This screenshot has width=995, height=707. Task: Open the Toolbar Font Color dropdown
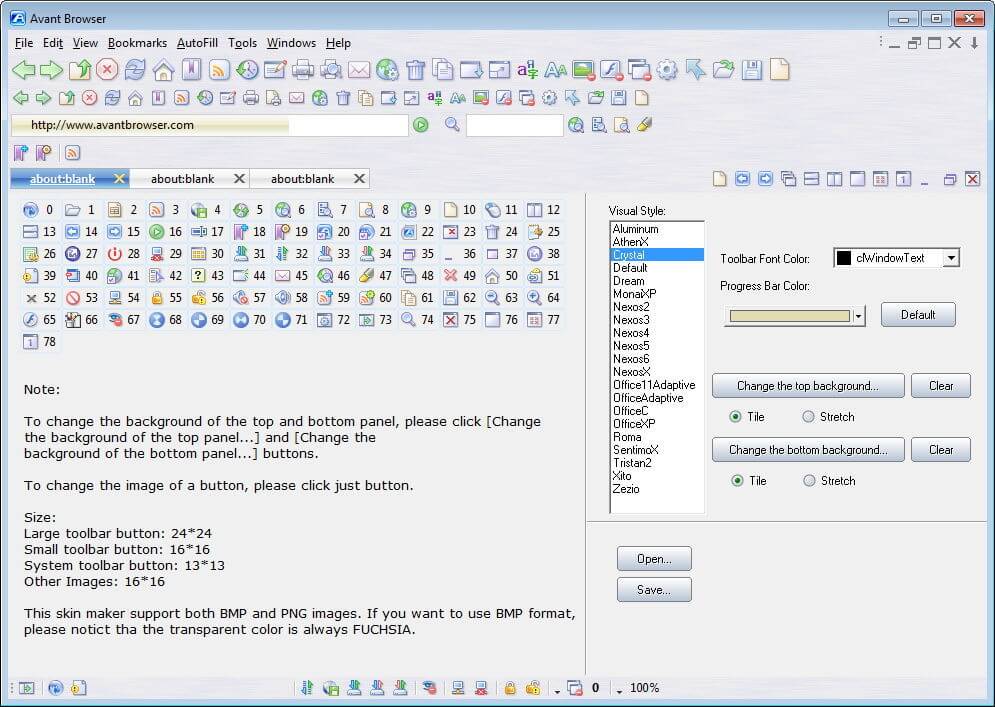pos(950,258)
